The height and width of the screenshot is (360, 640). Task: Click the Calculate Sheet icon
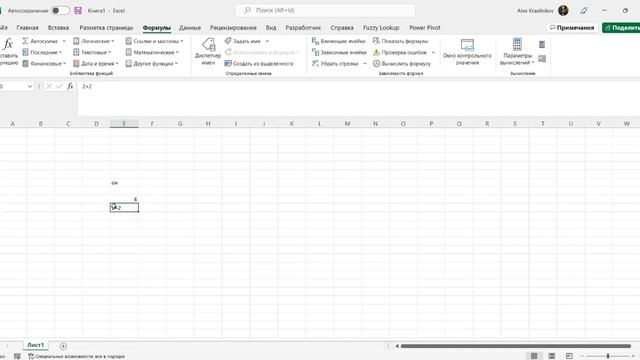tap(542, 59)
